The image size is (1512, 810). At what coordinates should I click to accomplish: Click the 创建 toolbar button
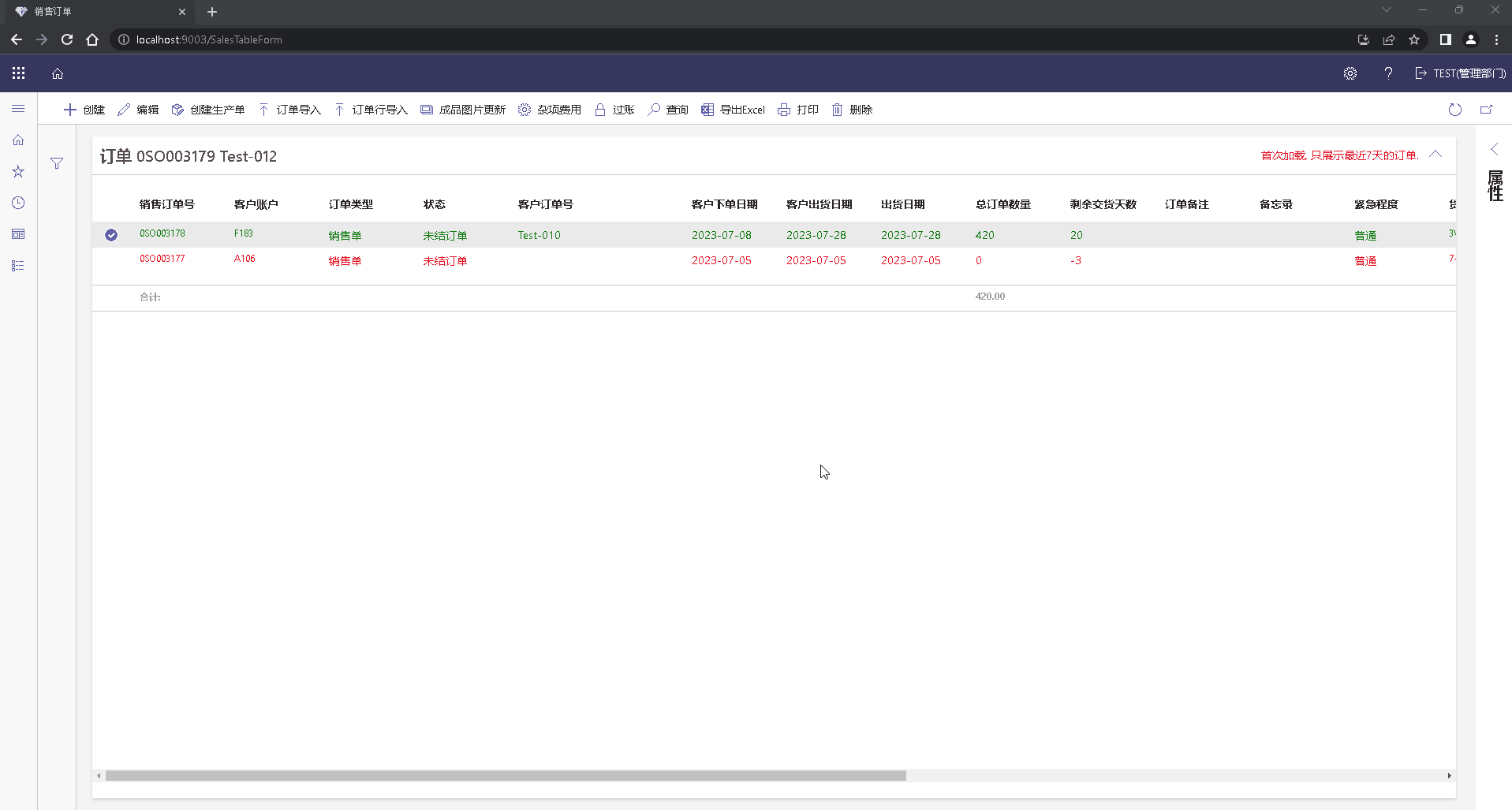84,110
